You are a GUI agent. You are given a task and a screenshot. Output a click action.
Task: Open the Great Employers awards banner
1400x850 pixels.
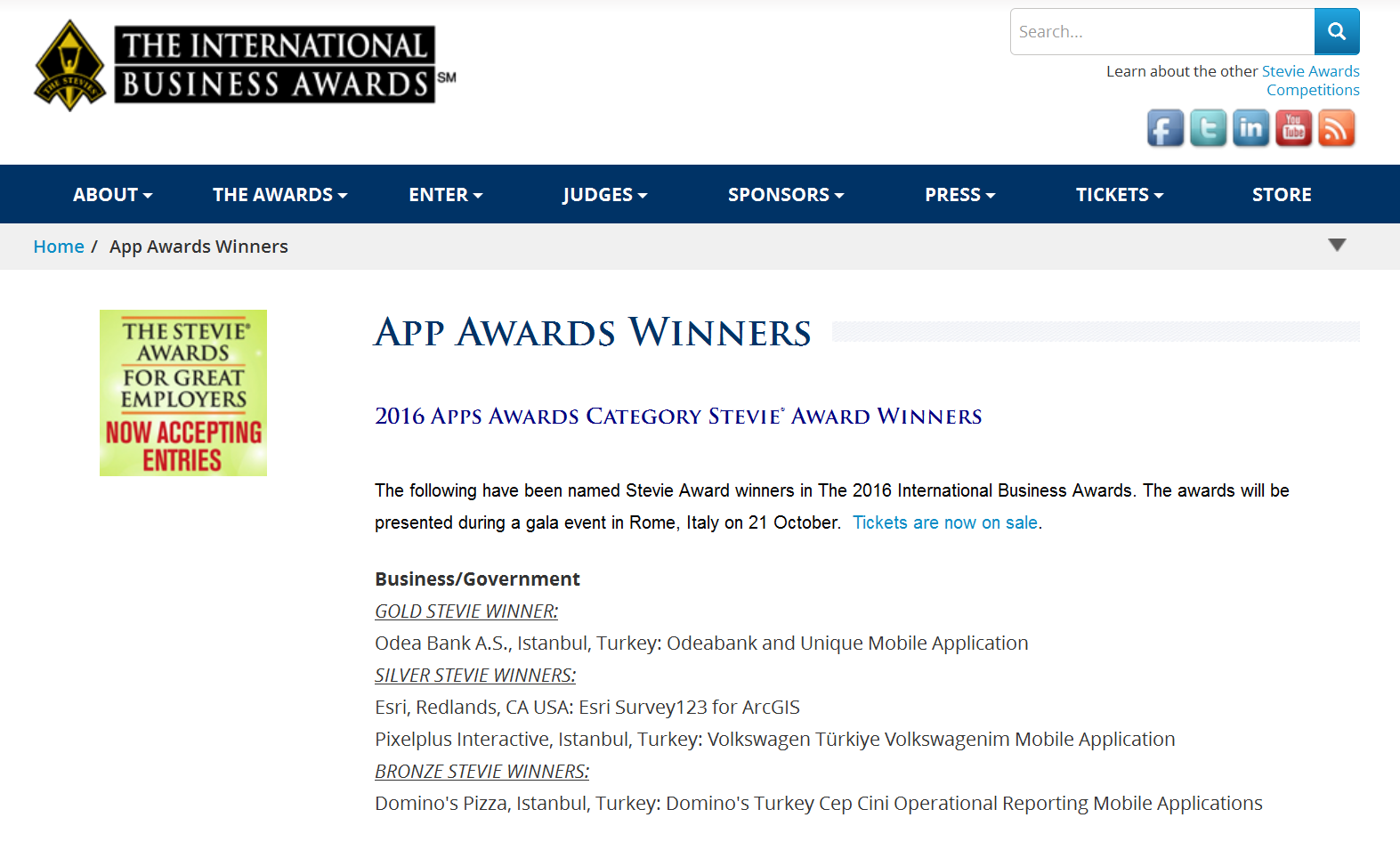pos(183,393)
